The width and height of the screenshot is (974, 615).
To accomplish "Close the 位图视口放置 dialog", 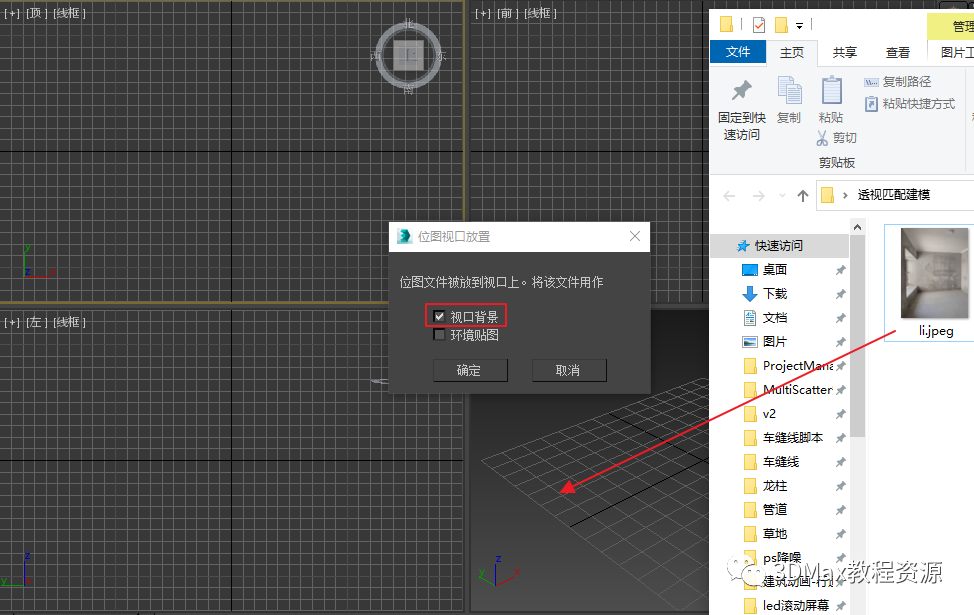I will point(635,236).
